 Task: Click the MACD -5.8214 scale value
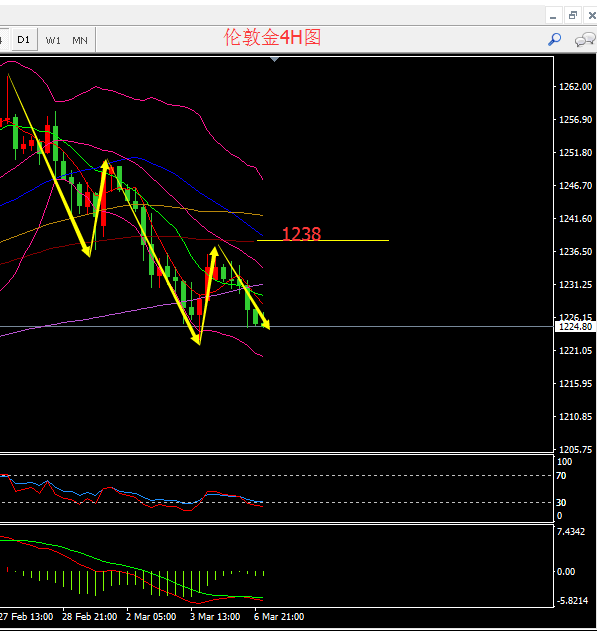click(x=571, y=601)
